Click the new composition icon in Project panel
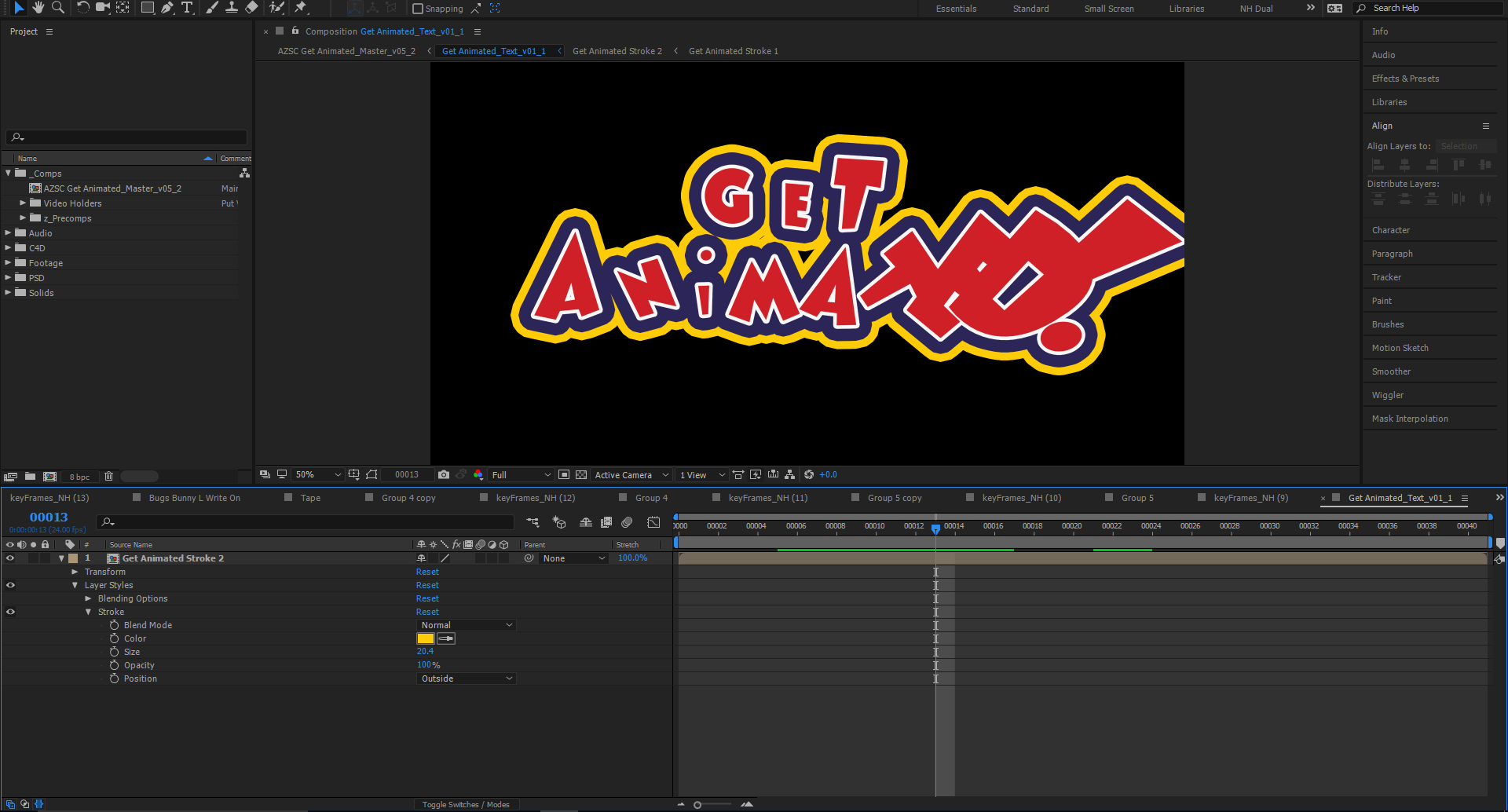 click(x=49, y=477)
